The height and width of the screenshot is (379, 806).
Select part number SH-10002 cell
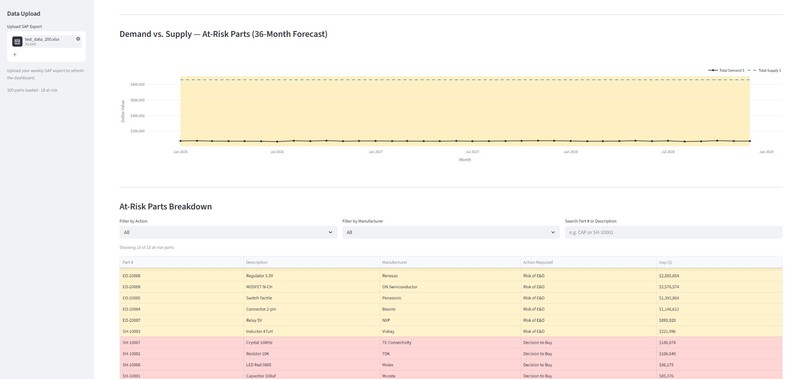point(181,354)
